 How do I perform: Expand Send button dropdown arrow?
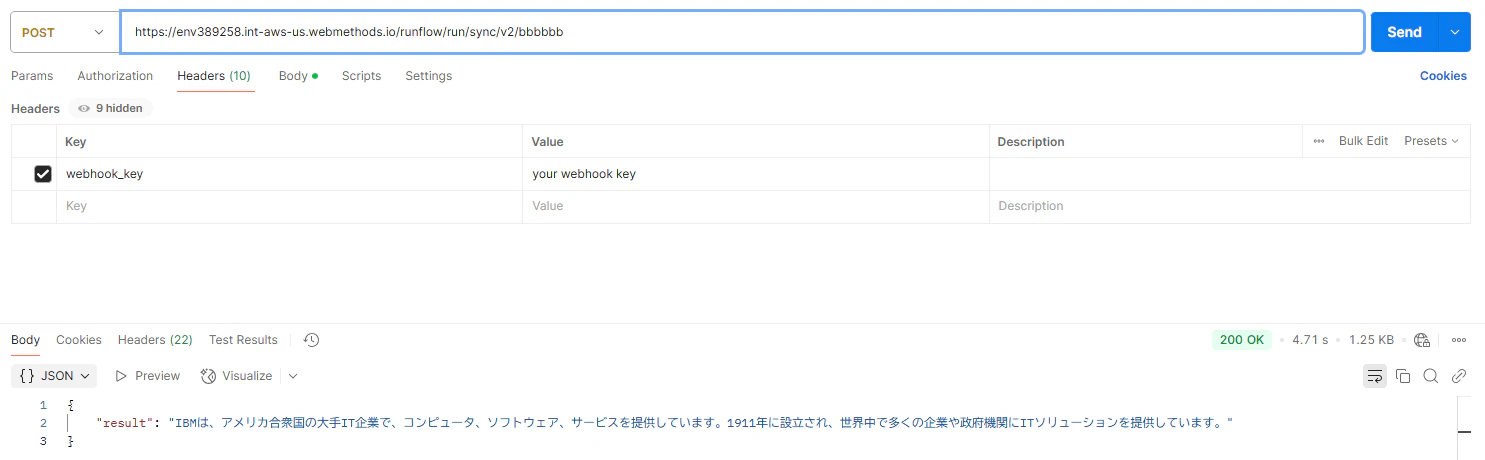[1454, 32]
